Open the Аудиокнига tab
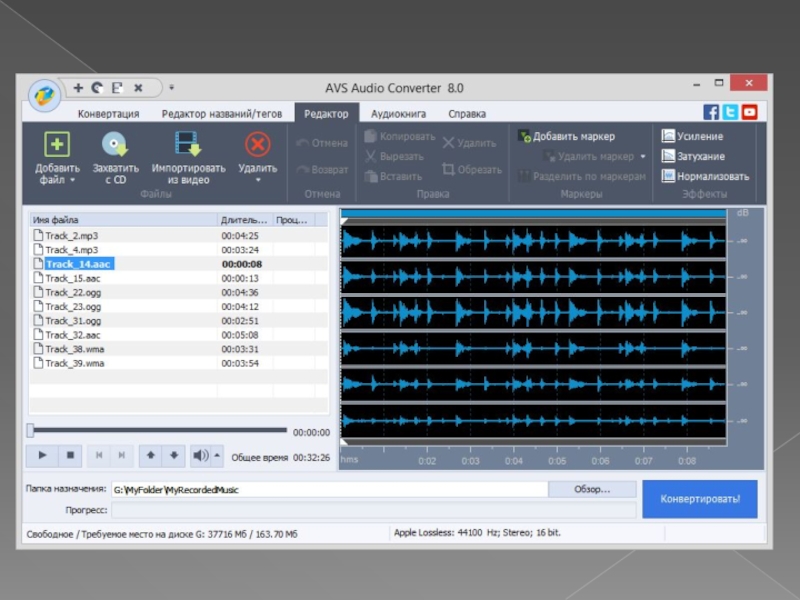The width and height of the screenshot is (800, 600). pyautogui.click(x=398, y=114)
